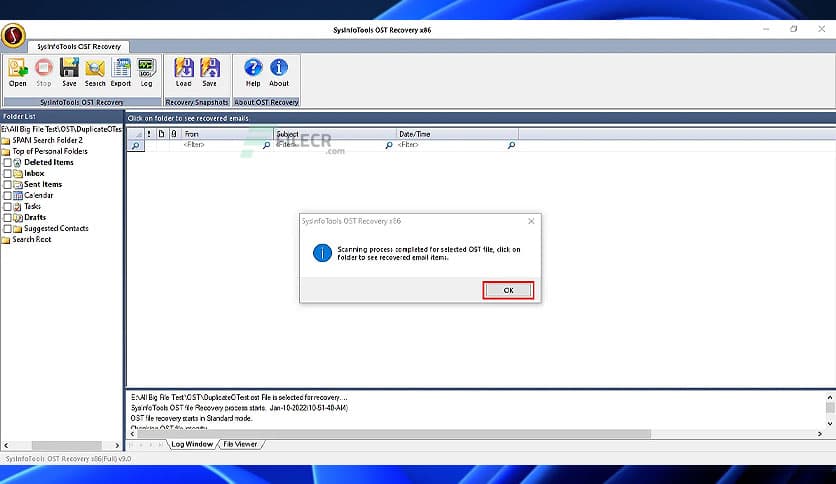Open the Search emails tool
Screen dimensions: 836x484
(x=95, y=72)
